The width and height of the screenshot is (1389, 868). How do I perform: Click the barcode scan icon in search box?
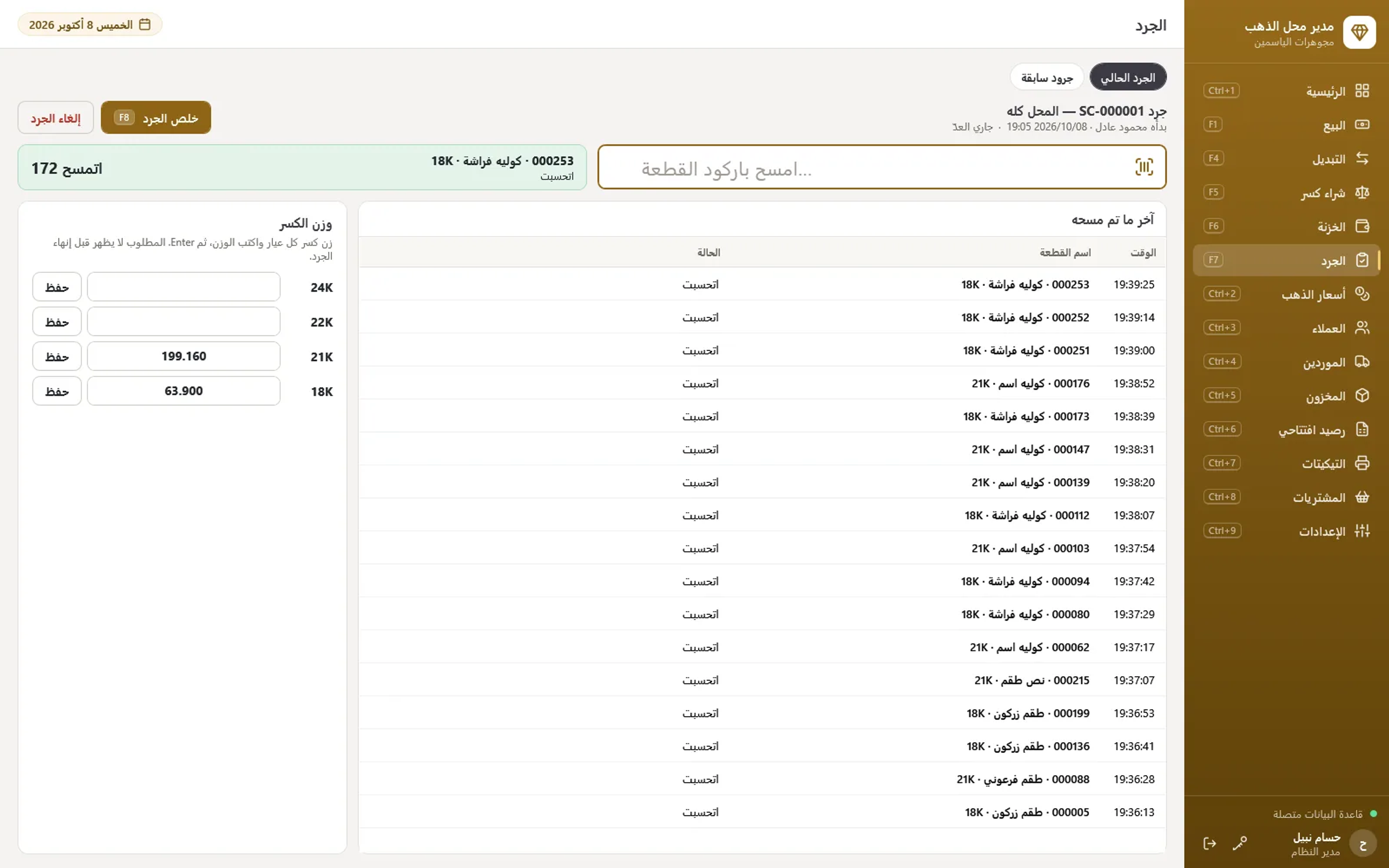pyautogui.click(x=1143, y=167)
